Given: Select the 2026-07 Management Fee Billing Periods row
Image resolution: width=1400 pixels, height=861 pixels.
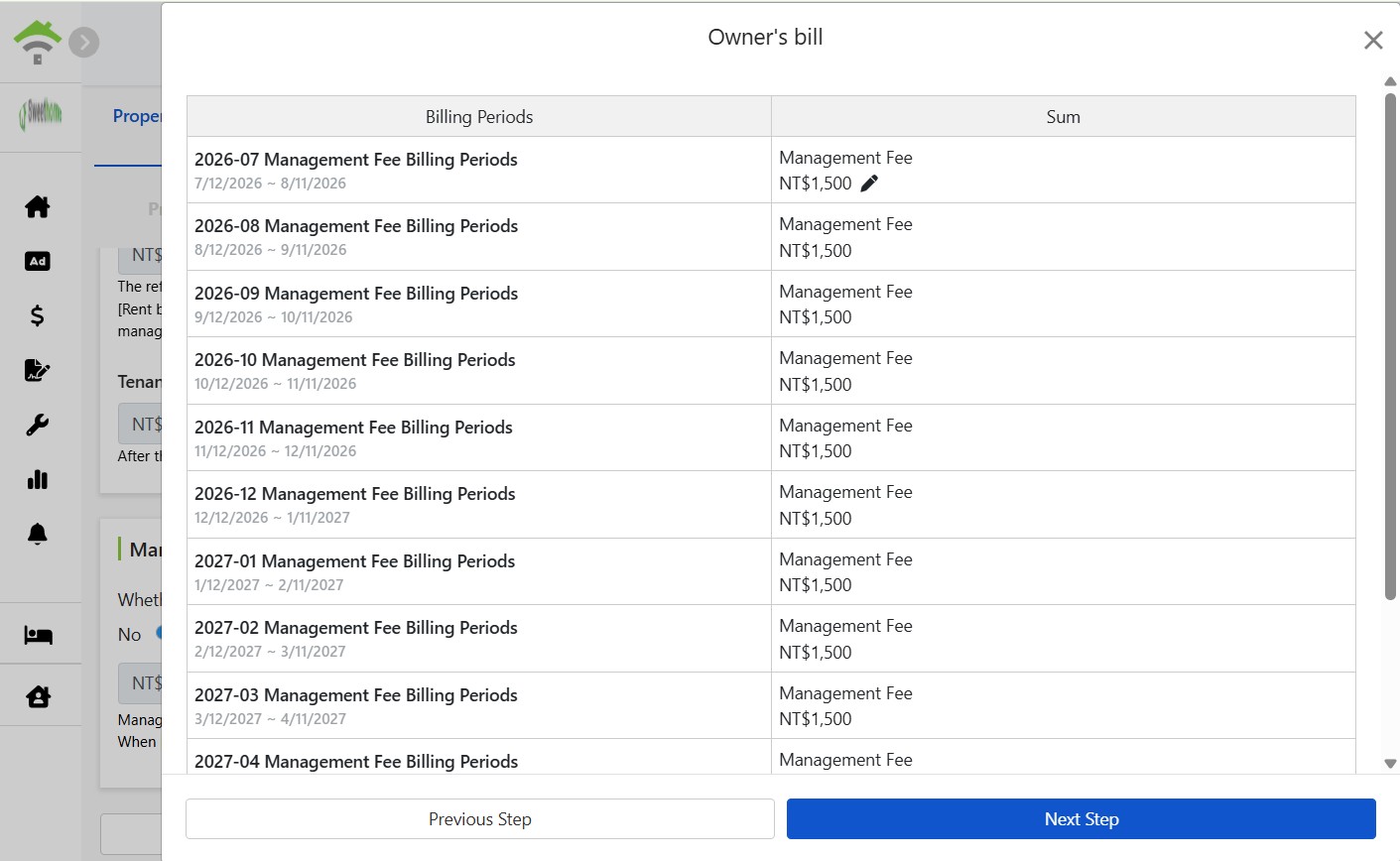Looking at the screenshot, I should point(771,170).
